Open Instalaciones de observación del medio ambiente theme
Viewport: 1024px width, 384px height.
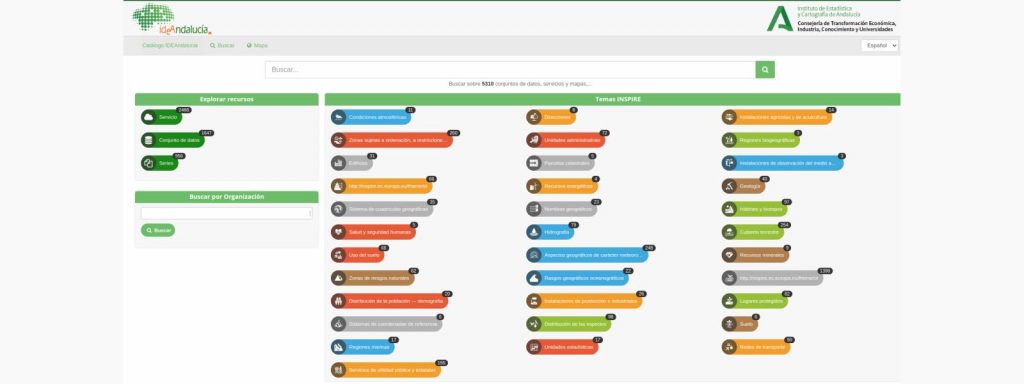pyautogui.click(x=782, y=163)
